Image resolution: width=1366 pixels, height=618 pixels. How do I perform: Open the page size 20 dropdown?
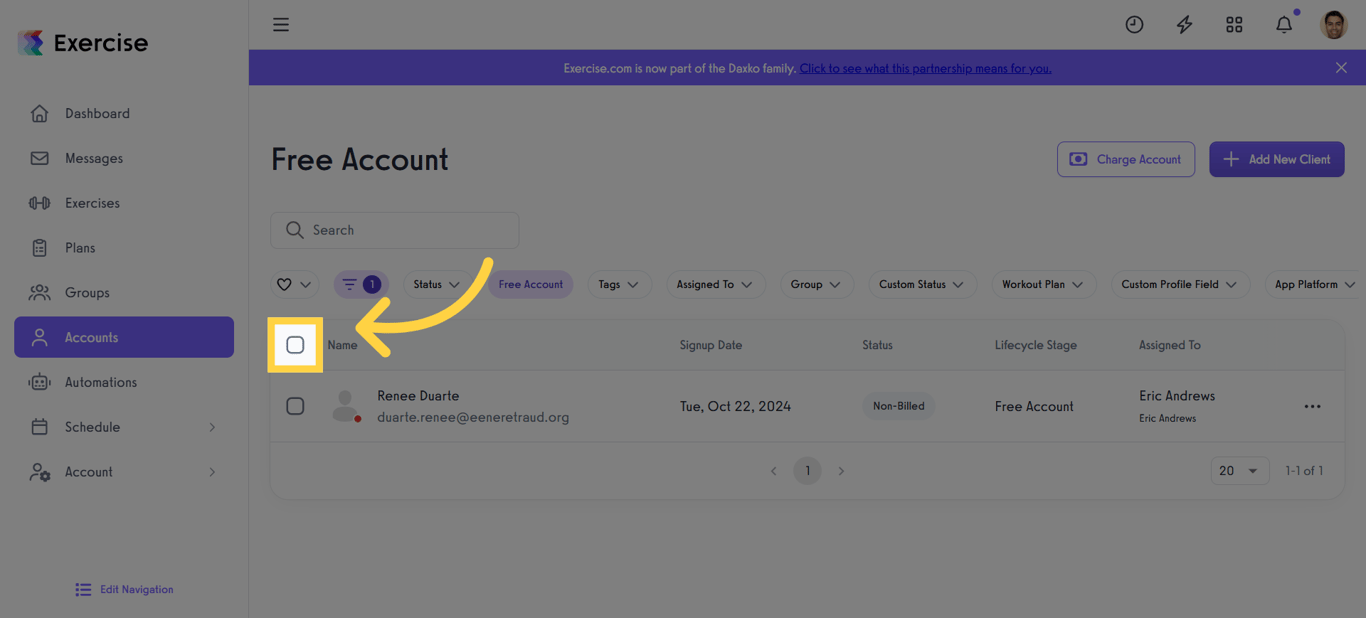pyautogui.click(x=1240, y=470)
